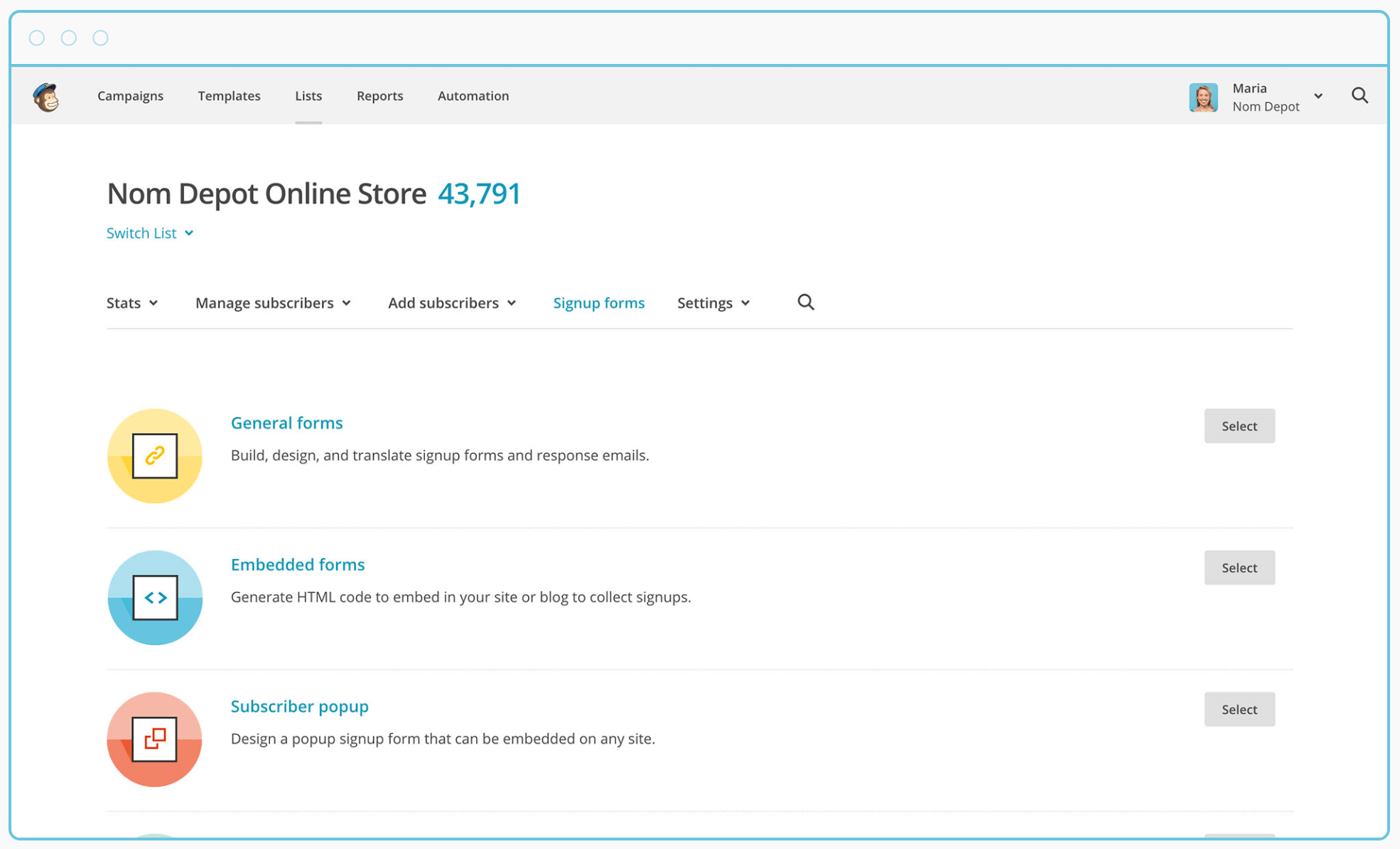Screen dimensions: 1400x849
Task: Click the first window control circle
Action: pos(37,38)
